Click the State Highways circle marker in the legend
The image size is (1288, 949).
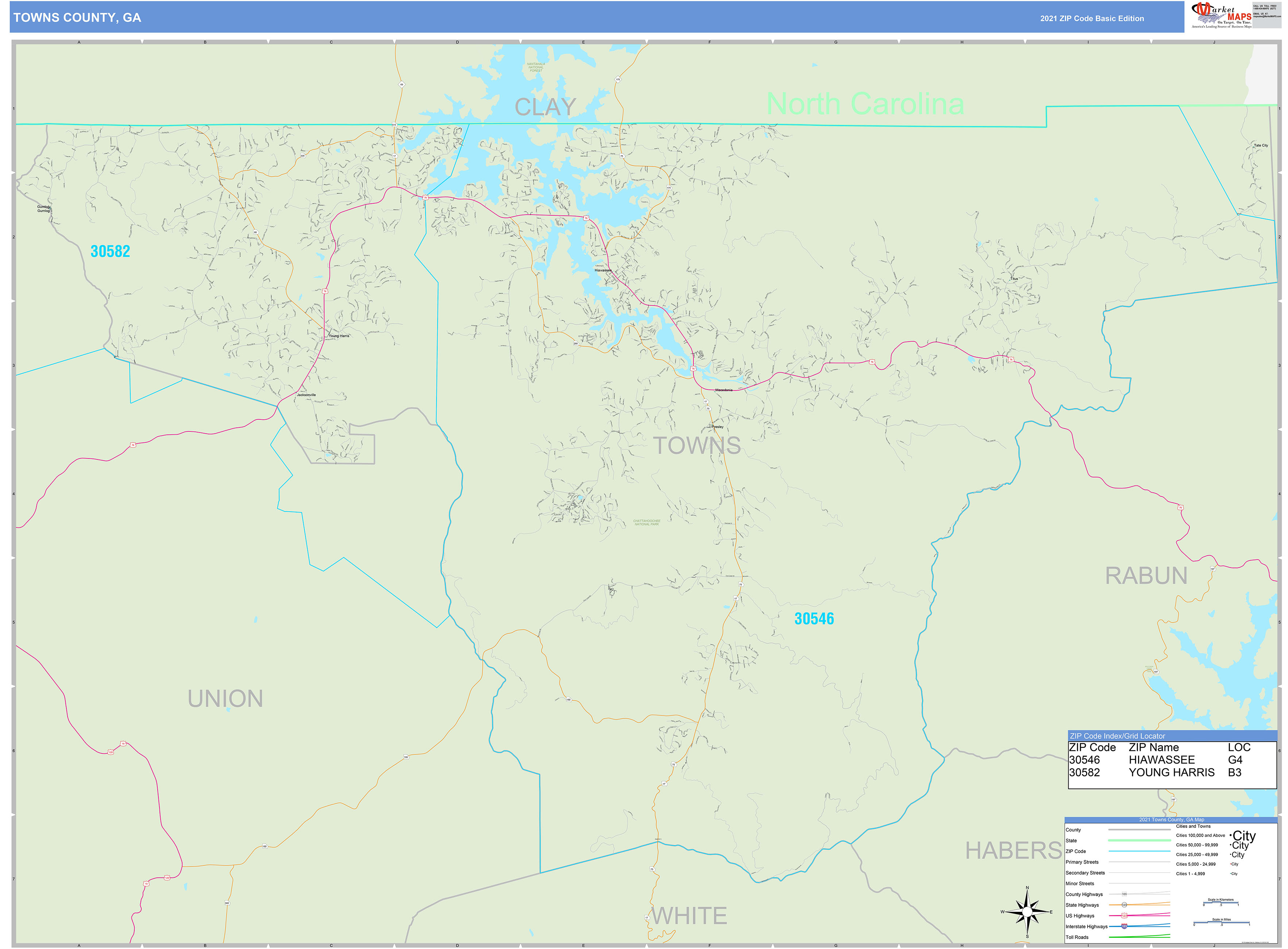(1124, 905)
